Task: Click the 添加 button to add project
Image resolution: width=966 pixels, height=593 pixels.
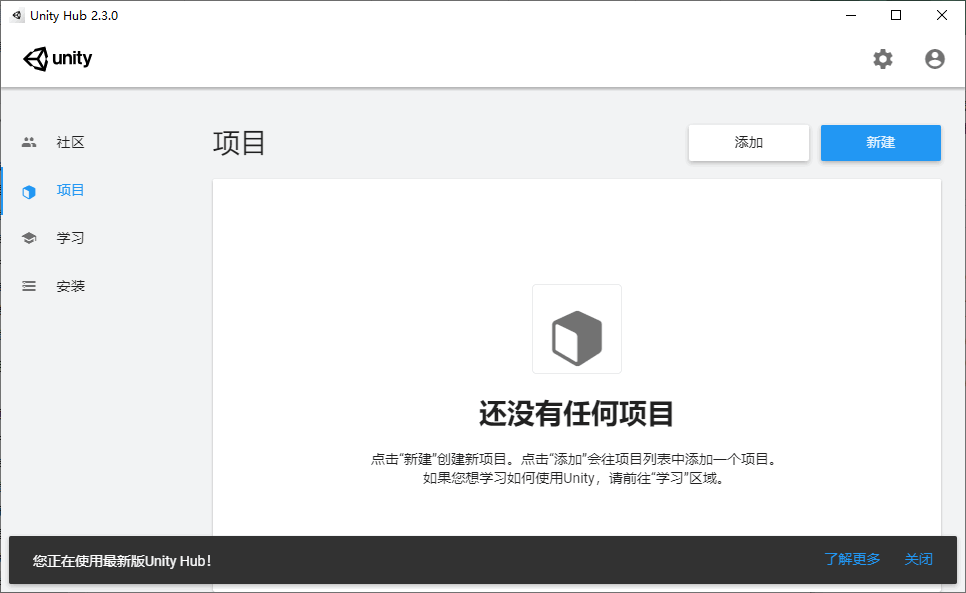Action: 749,143
